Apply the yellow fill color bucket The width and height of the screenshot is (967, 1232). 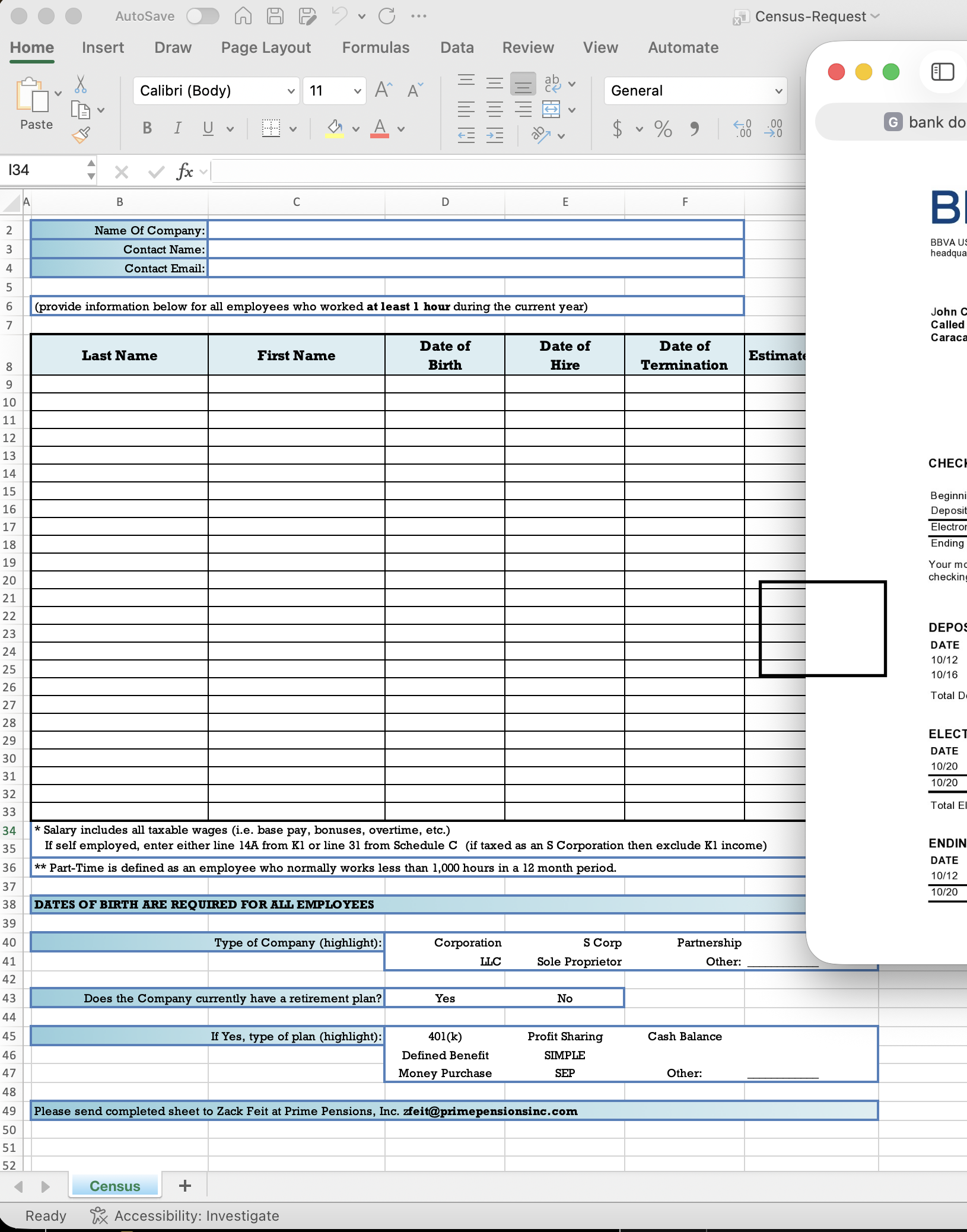[x=335, y=128]
